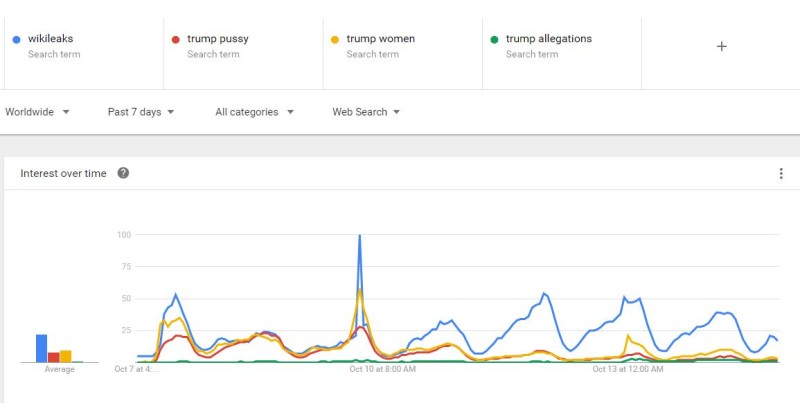Open the chart's three-dot options menu
This screenshot has height=420, width=800.
[x=781, y=174]
